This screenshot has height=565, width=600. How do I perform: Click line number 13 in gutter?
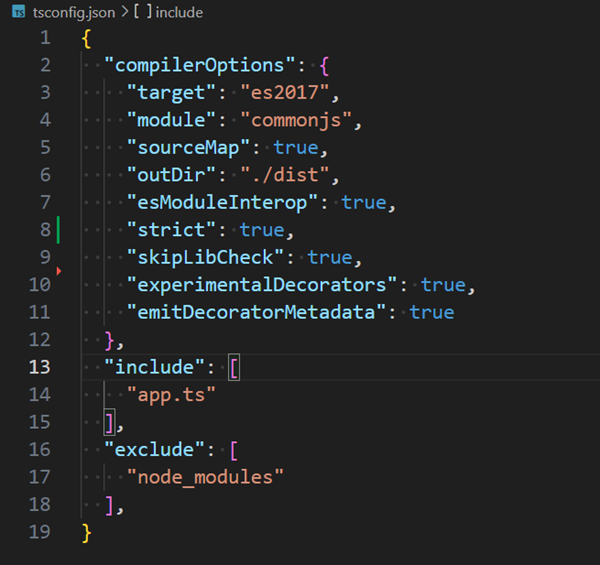click(39, 367)
